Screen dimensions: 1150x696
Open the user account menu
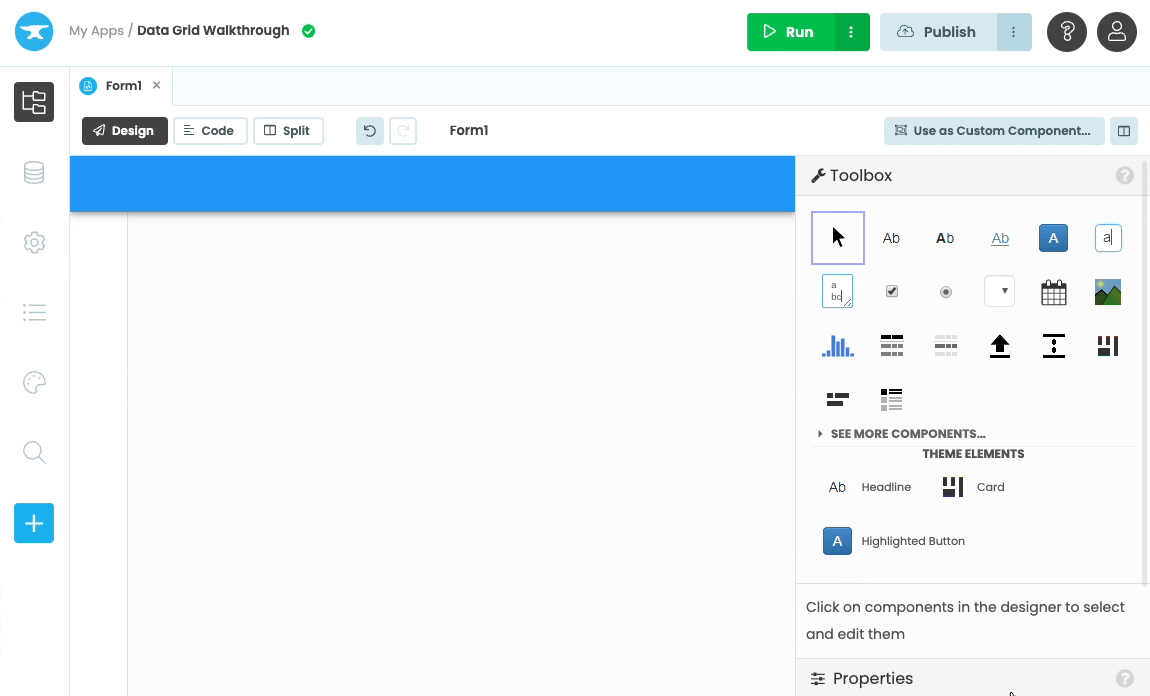coord(1116,32)
